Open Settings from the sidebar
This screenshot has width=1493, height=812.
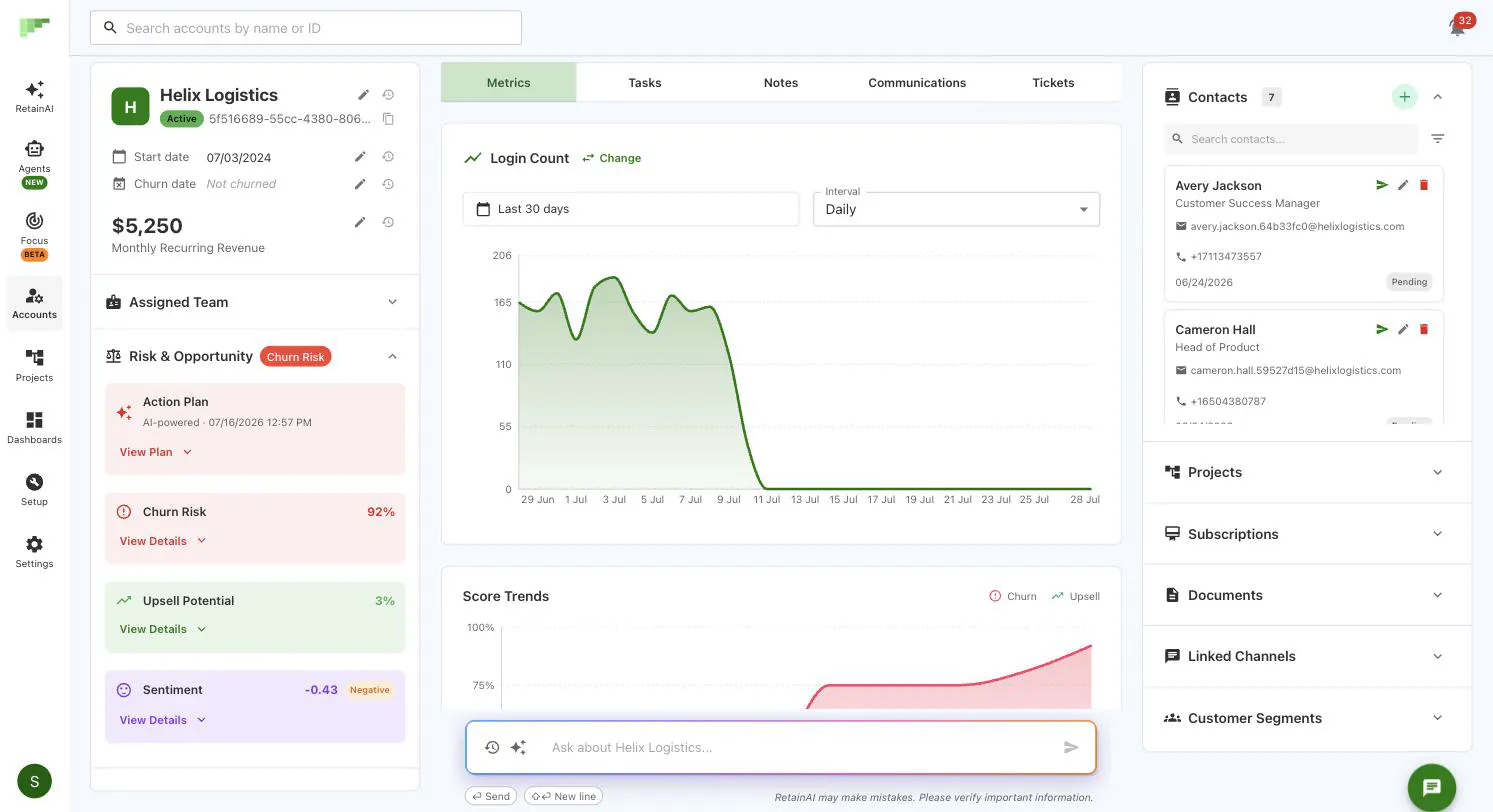pos(34,551)
